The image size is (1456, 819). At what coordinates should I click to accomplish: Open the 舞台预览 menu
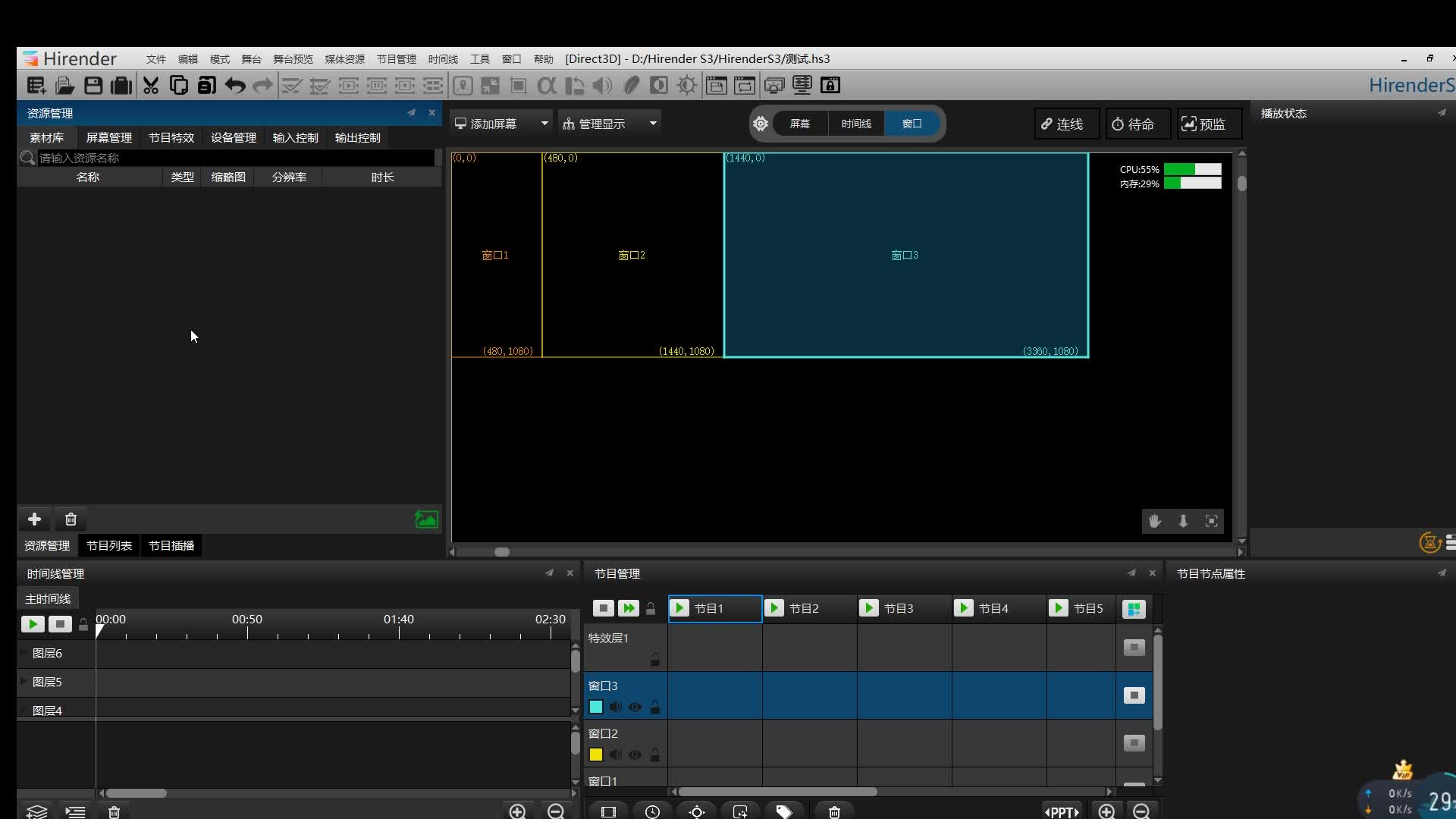click(293, 59)
